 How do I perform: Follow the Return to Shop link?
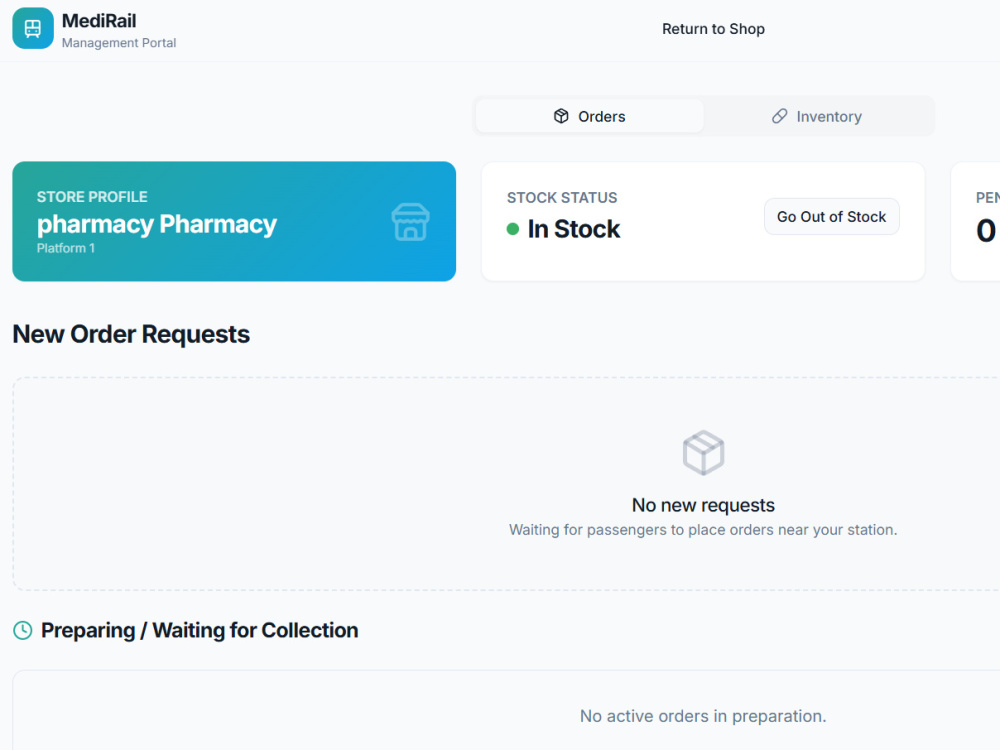pos(713,29)
